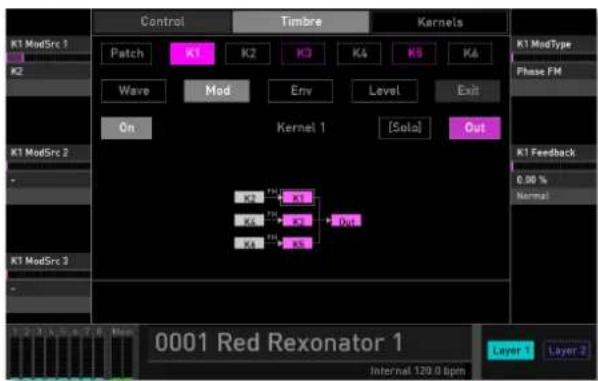Click the Internal 120.0 bpm tempo display
Viewport: 598px width, 381px height.
click(x=418, y=371)
